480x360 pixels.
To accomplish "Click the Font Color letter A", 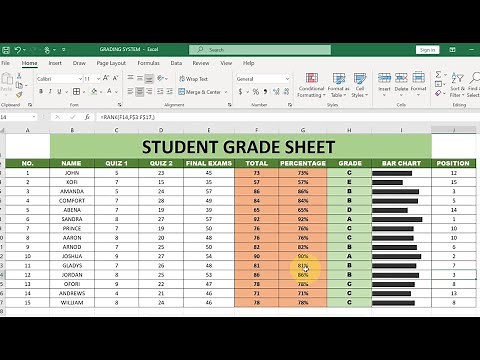I will click(109, 91).
